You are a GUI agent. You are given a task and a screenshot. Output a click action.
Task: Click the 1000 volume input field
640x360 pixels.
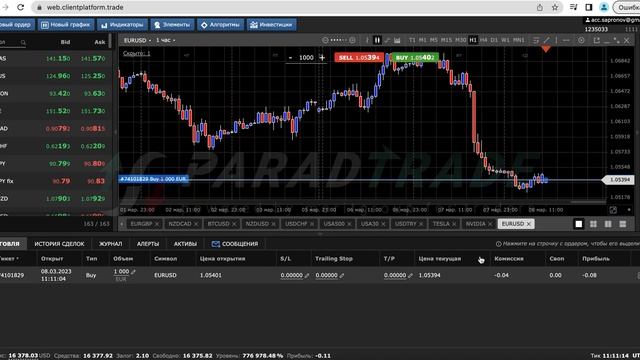coord(306,58)
